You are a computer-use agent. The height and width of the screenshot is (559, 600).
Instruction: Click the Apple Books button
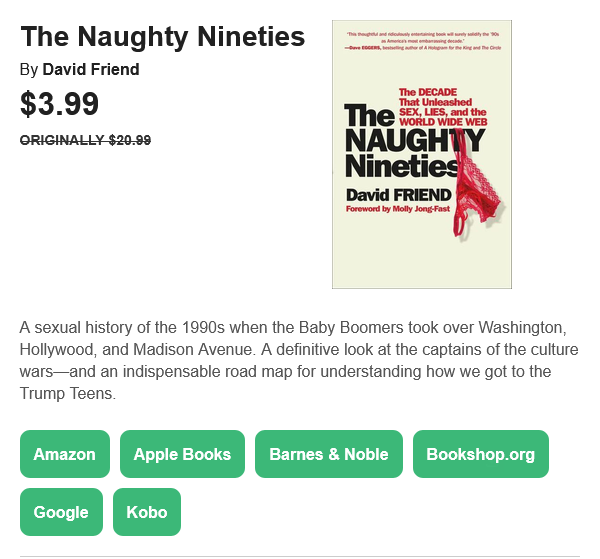coord(182,454)
